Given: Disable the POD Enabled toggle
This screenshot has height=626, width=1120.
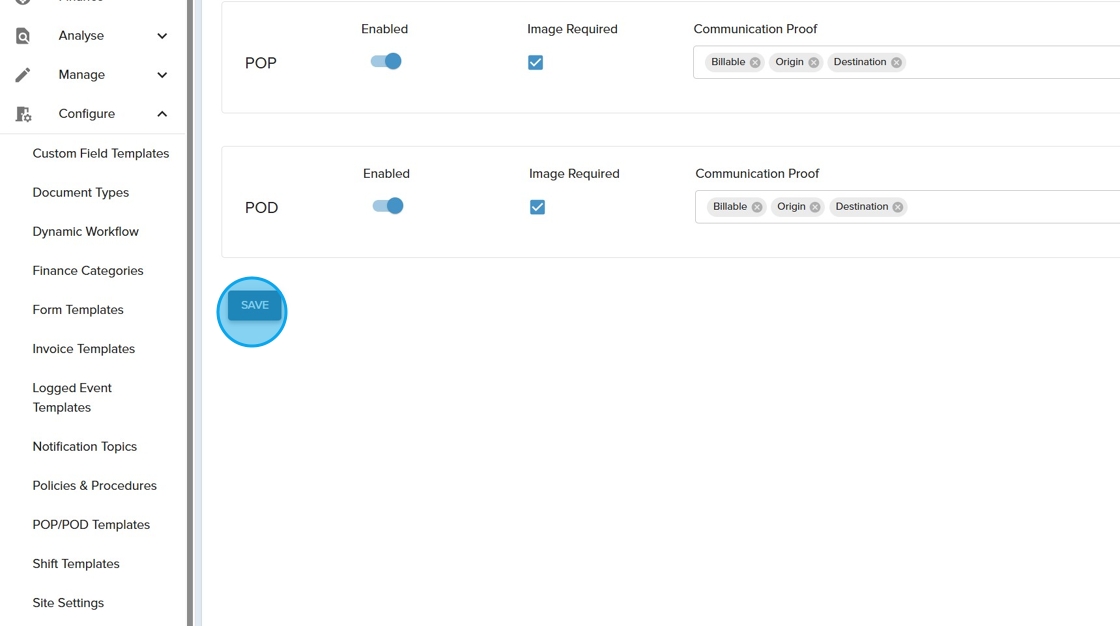Looking at the screenshot, I should [388, 206].
